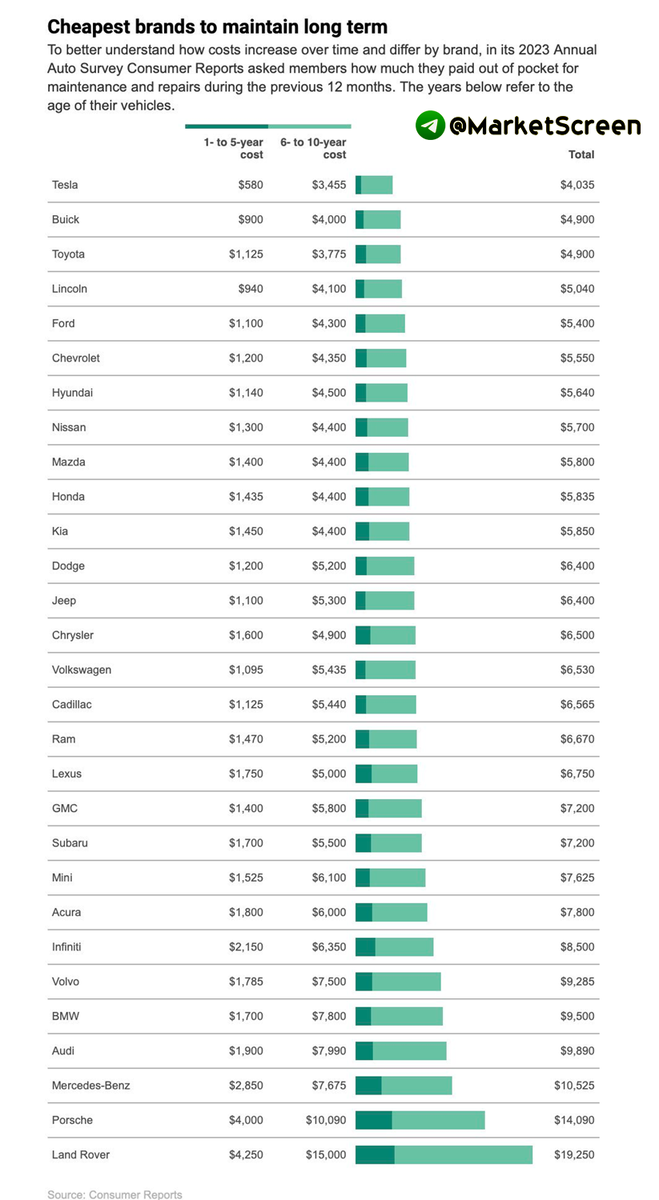Click the light green legend line

point(309,127)
